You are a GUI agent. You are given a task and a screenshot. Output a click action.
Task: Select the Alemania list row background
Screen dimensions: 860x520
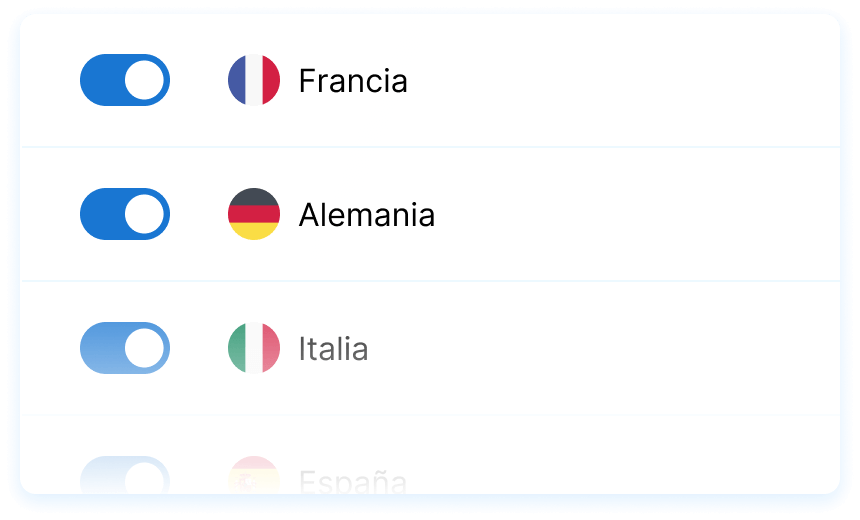tap(620, 214)
